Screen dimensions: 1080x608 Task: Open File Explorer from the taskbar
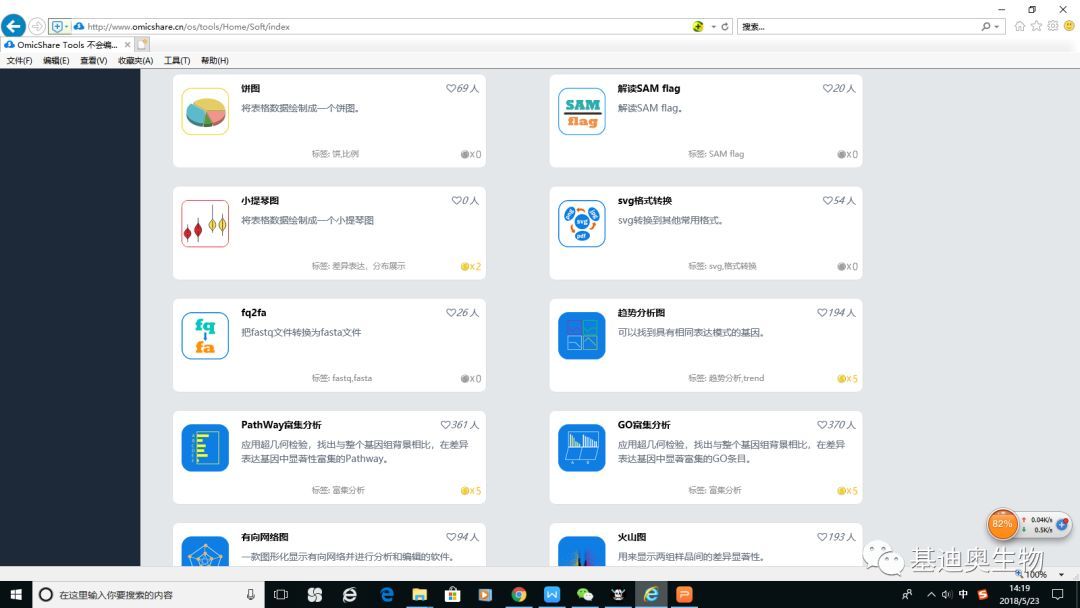point(419,594)
